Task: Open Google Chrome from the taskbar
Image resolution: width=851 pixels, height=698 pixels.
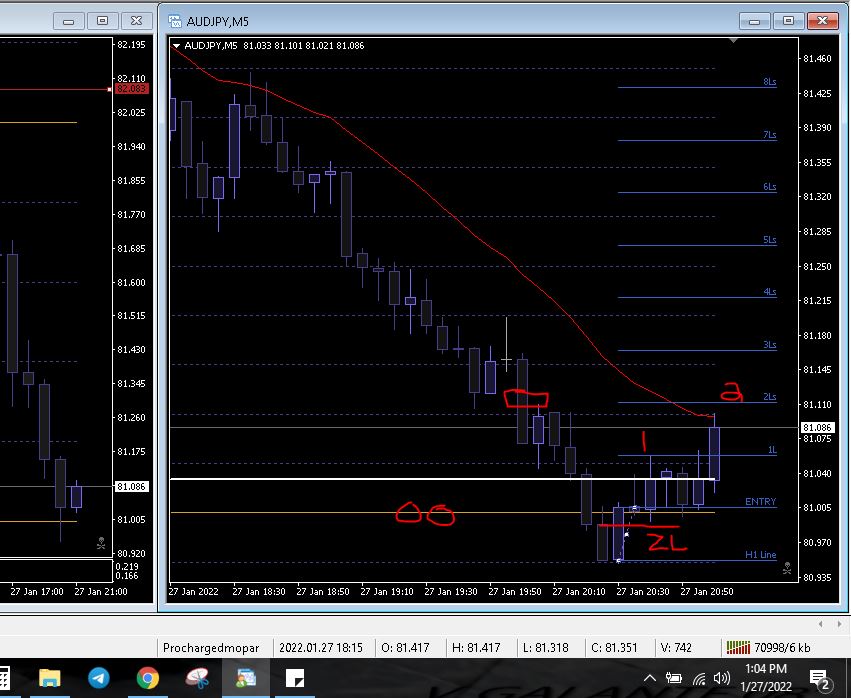Action: coord(148,678)
